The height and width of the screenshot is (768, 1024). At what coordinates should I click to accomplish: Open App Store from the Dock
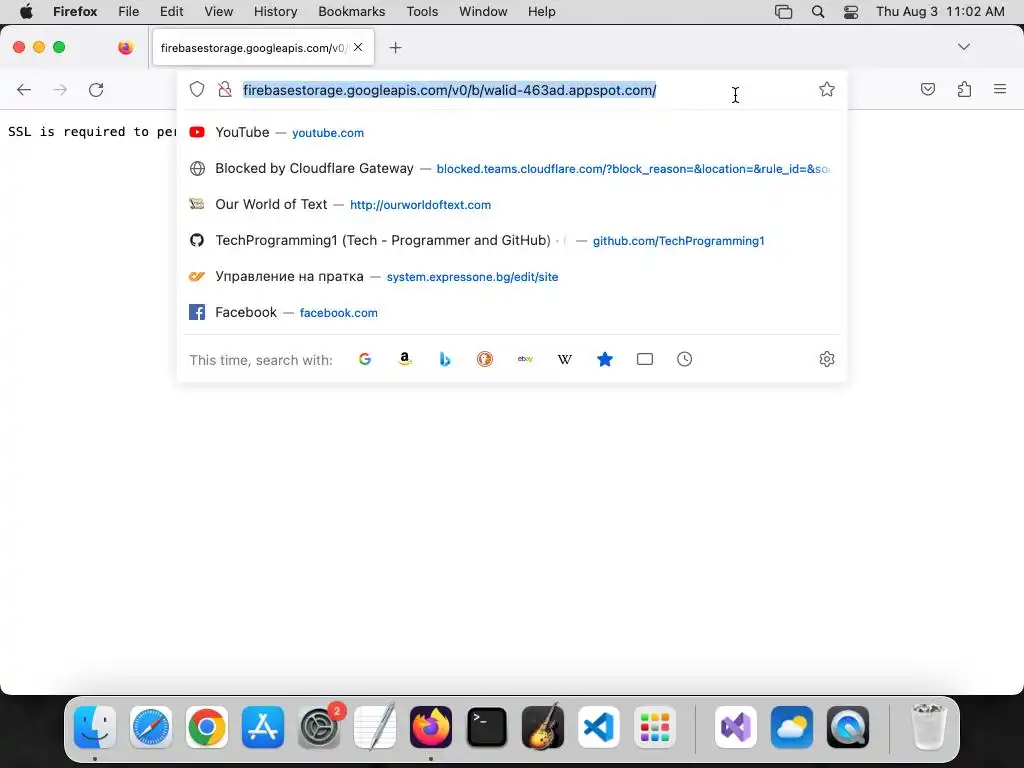[263, 727]
